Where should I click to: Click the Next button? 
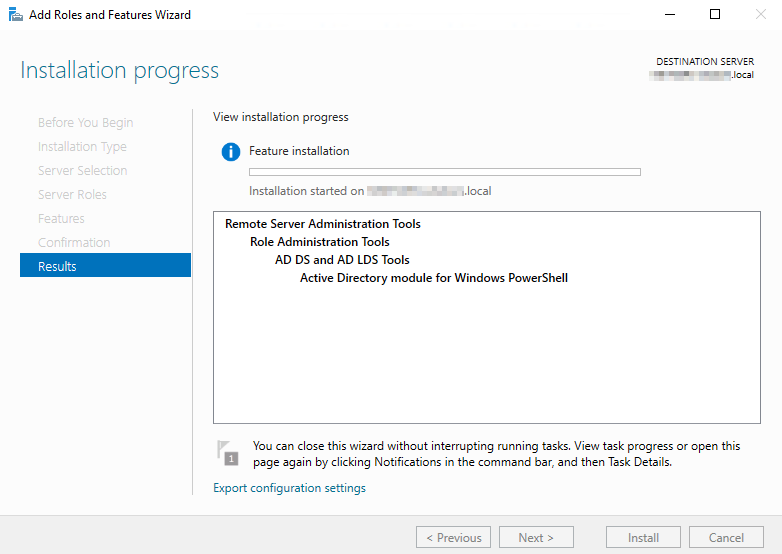pos(536,538)
